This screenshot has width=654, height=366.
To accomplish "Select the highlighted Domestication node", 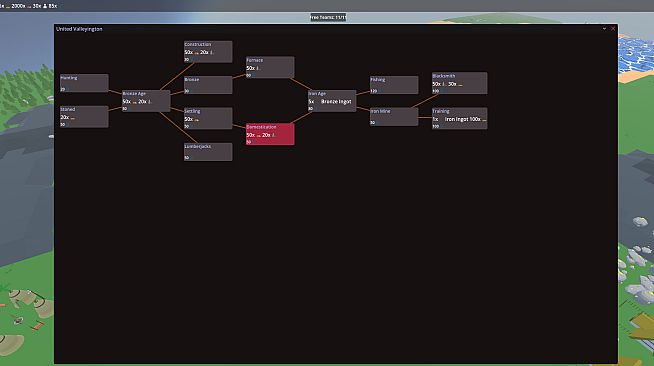I will pos(270,134).
